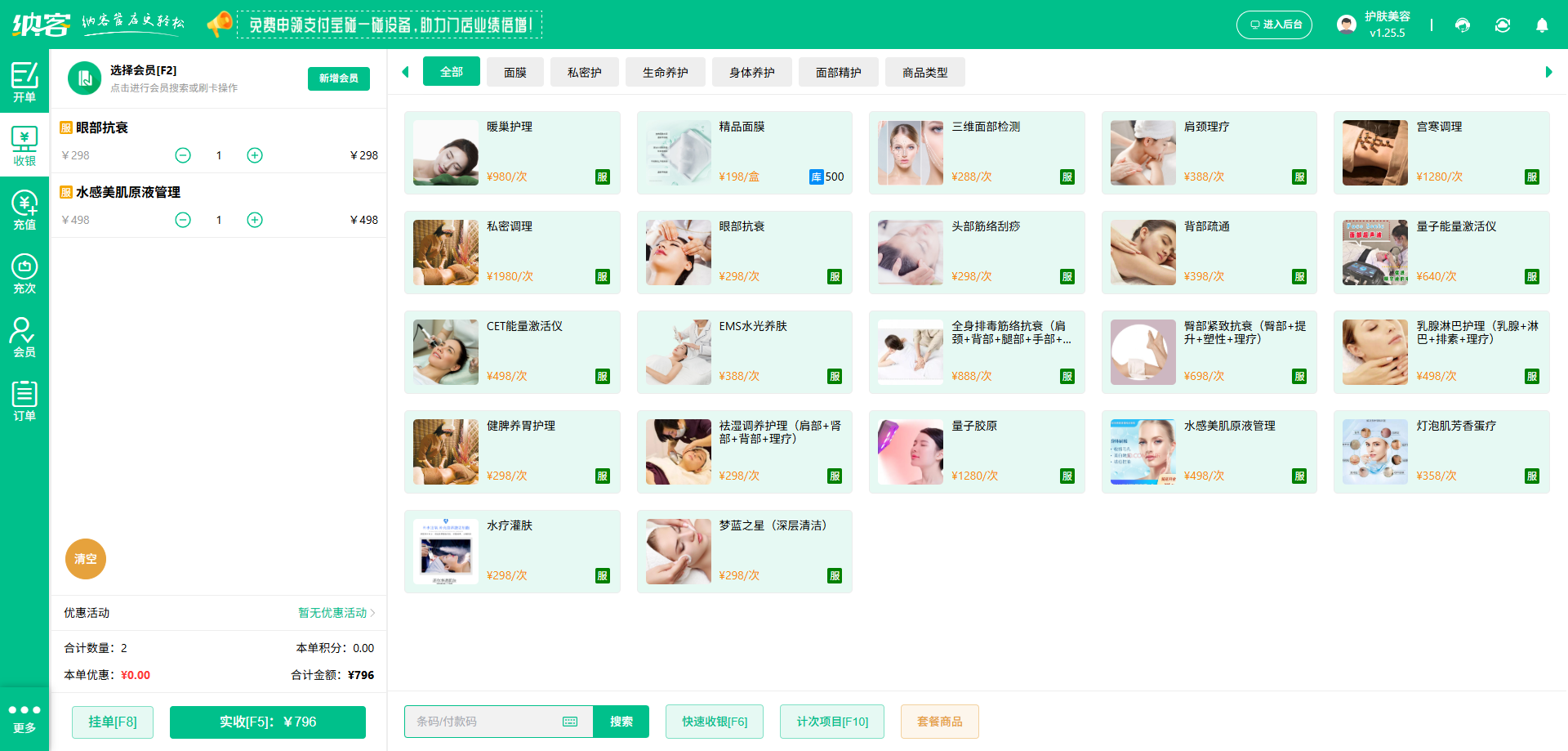The height and width of the screenshot is (751, 1568).
Task: Select the 收银 cashier sidebar icon
Action: [24, 145]
